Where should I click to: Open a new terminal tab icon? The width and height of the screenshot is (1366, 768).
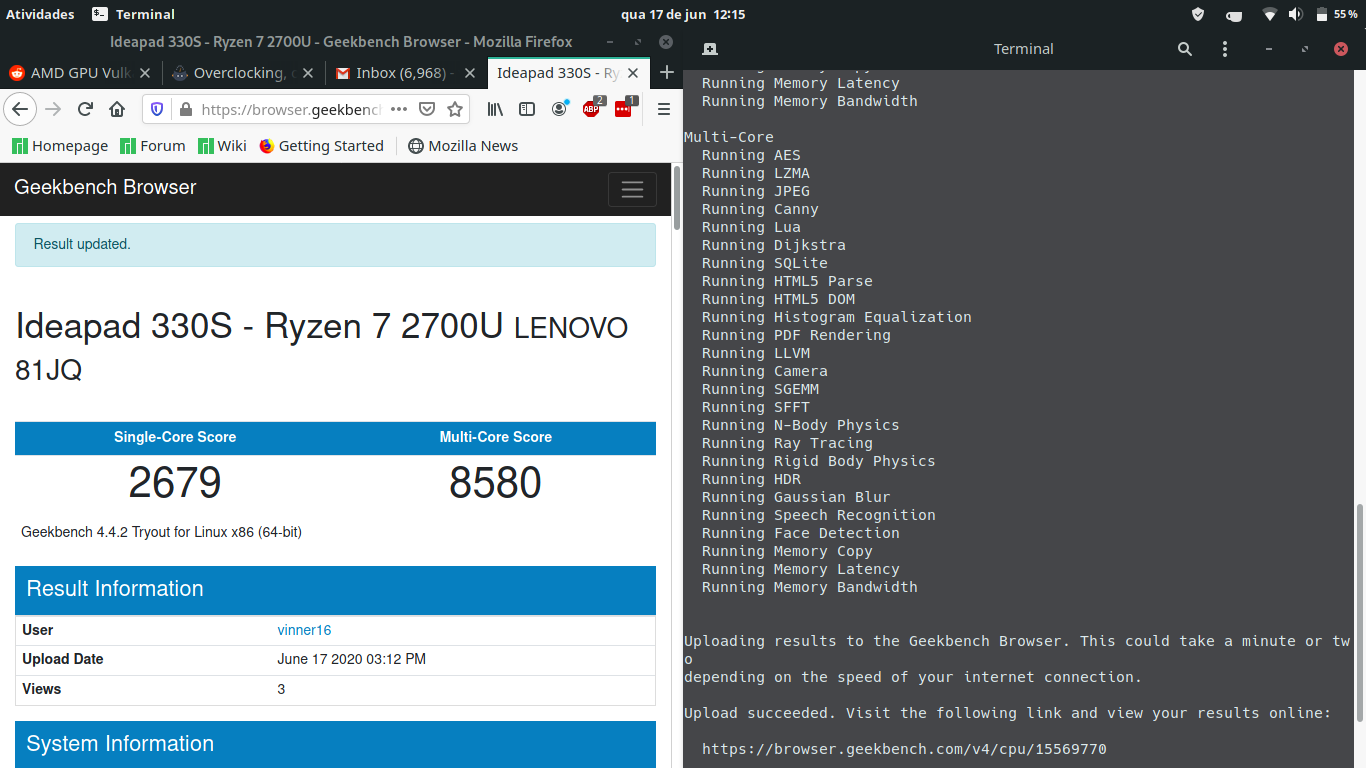[710, 49]
